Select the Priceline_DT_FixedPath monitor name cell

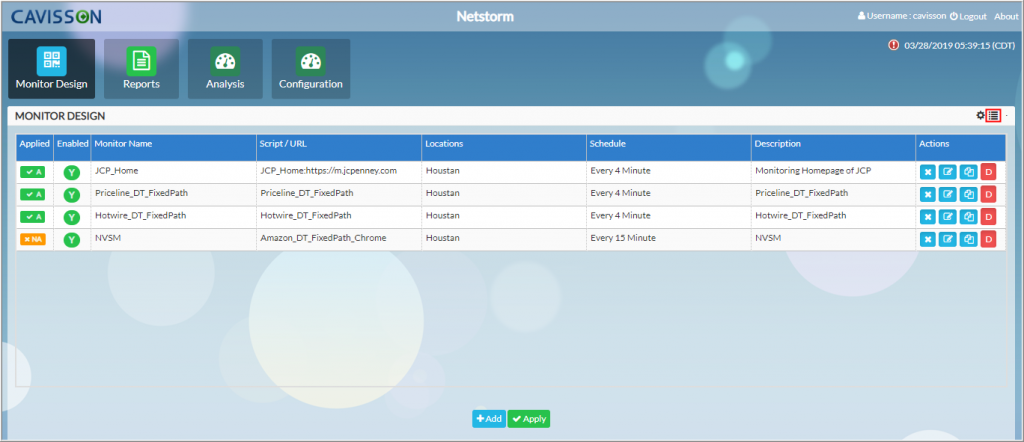click(174, 194)
